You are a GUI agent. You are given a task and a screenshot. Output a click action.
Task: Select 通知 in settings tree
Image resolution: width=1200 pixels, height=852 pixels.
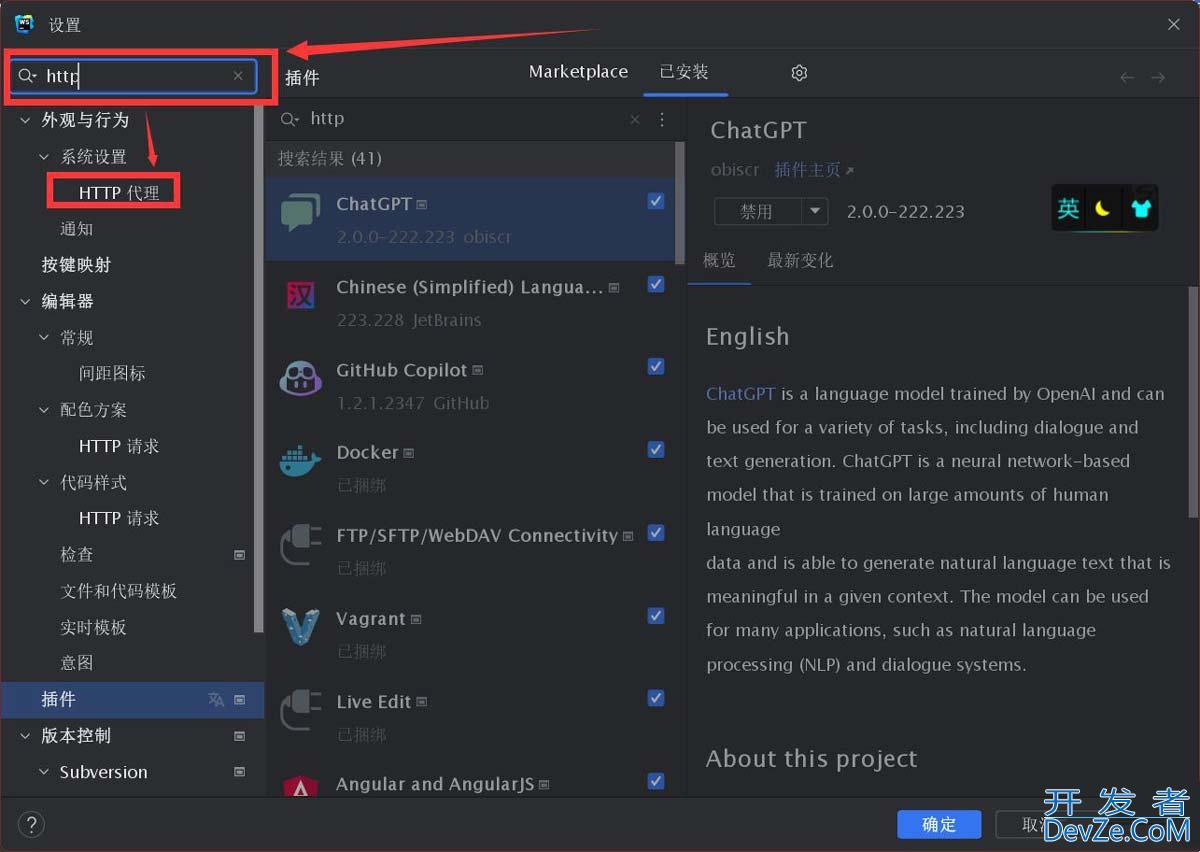coord(76,229)
